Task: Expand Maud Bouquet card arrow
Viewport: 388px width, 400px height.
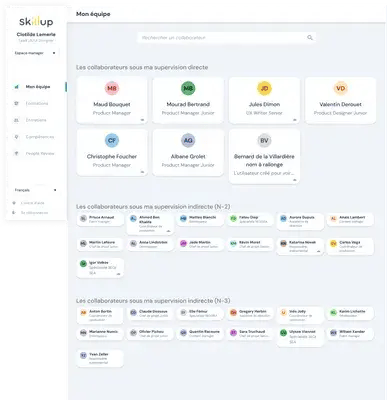Action: 142,120
